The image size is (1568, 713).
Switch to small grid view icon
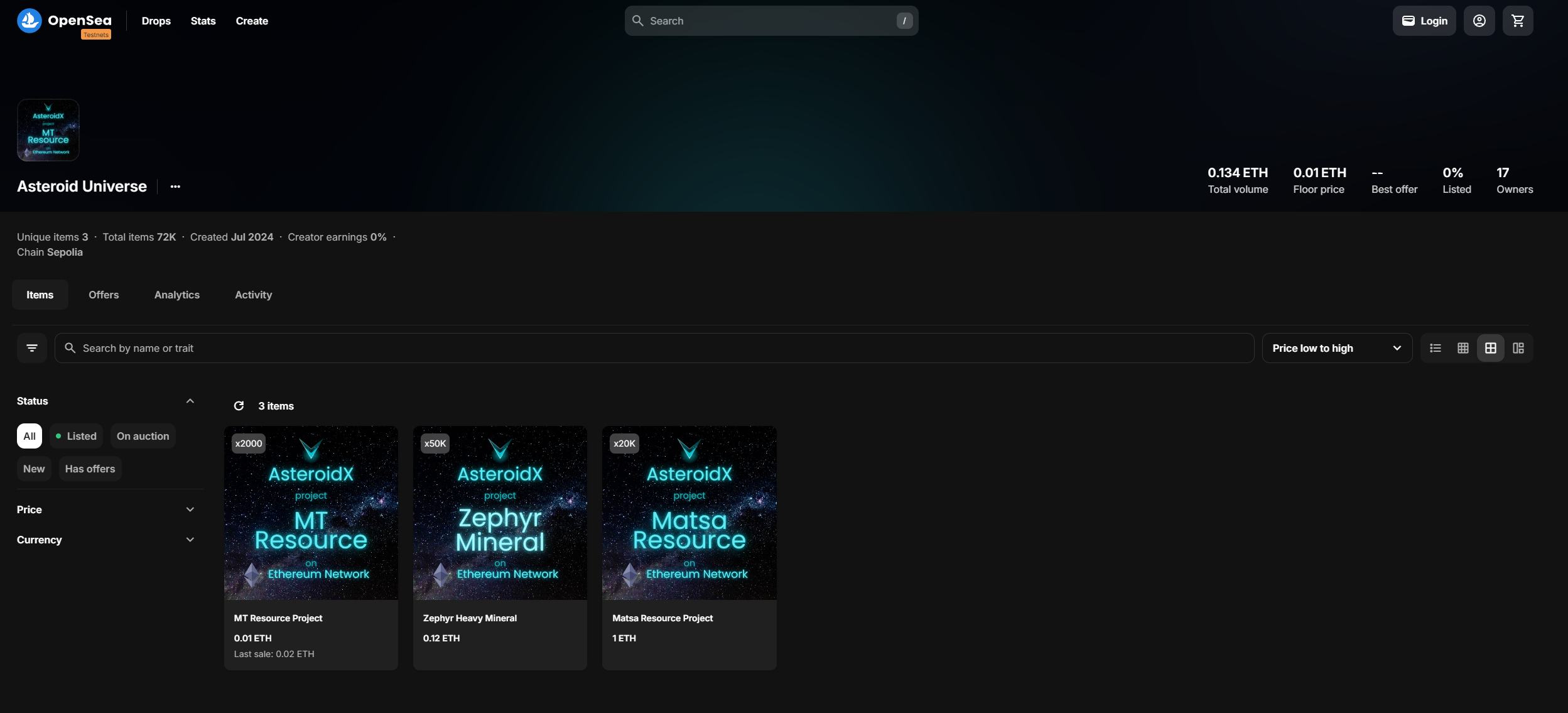click(1463, 348)
